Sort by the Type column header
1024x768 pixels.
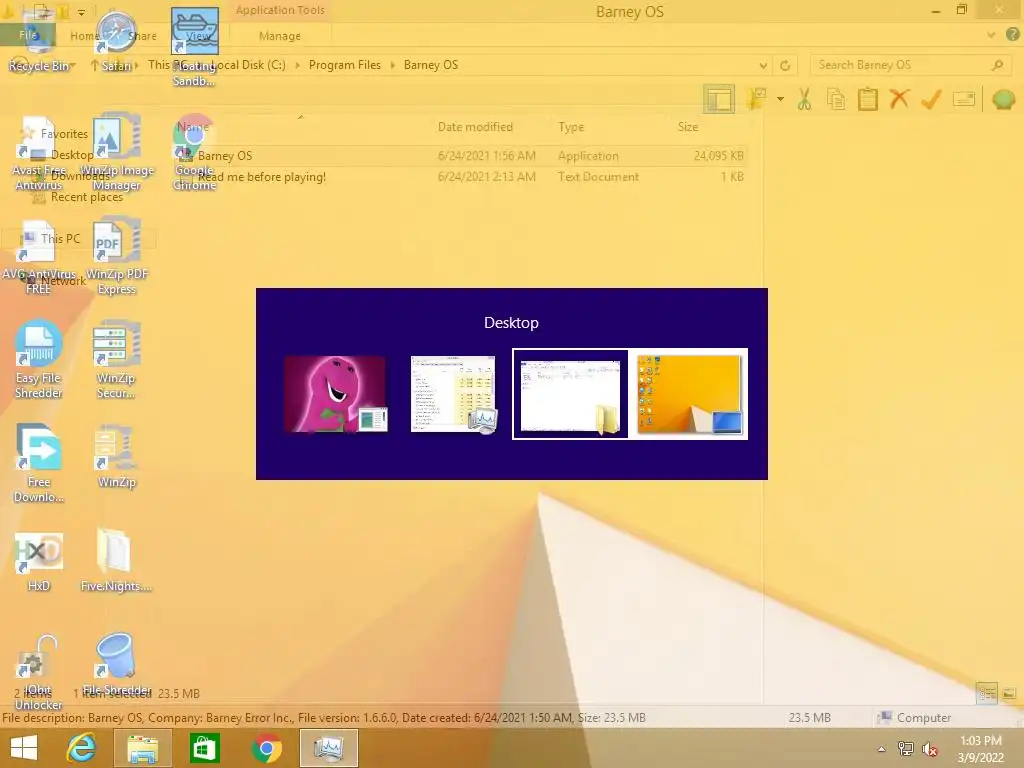click(x=571, y=127)
